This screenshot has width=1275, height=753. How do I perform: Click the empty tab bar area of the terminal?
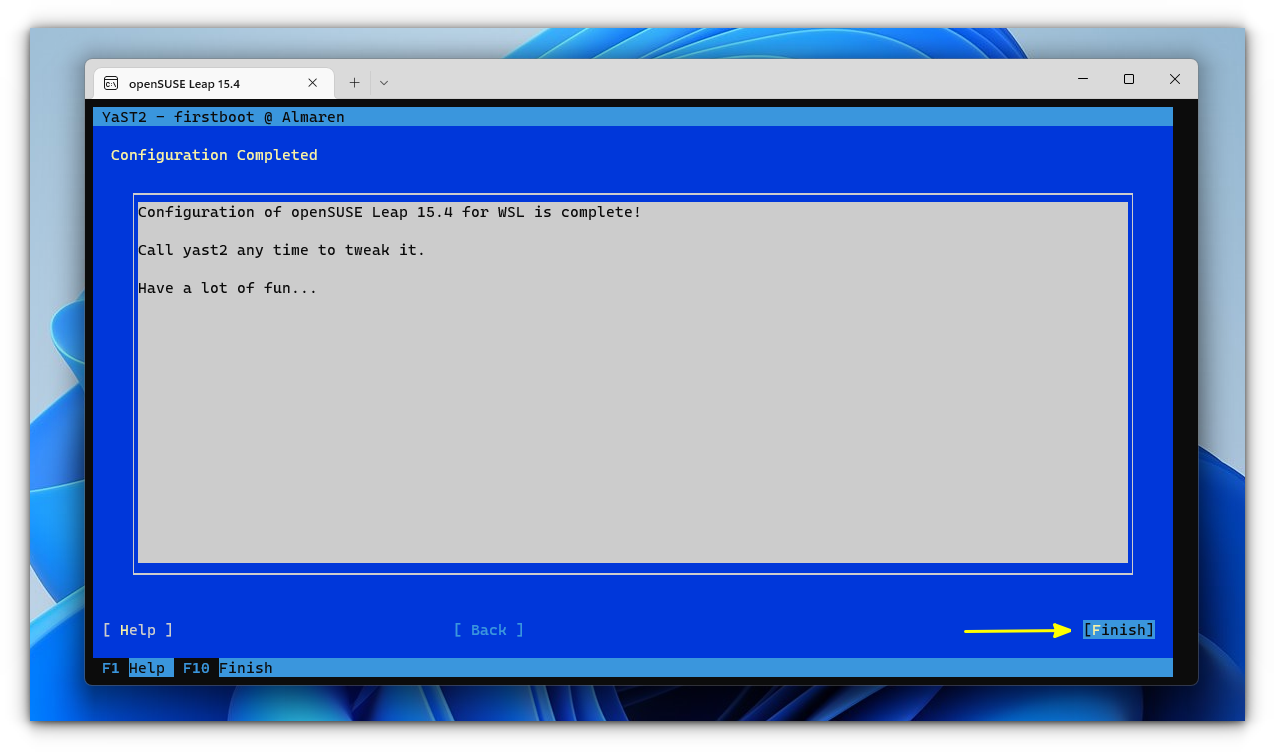(700, 80)
